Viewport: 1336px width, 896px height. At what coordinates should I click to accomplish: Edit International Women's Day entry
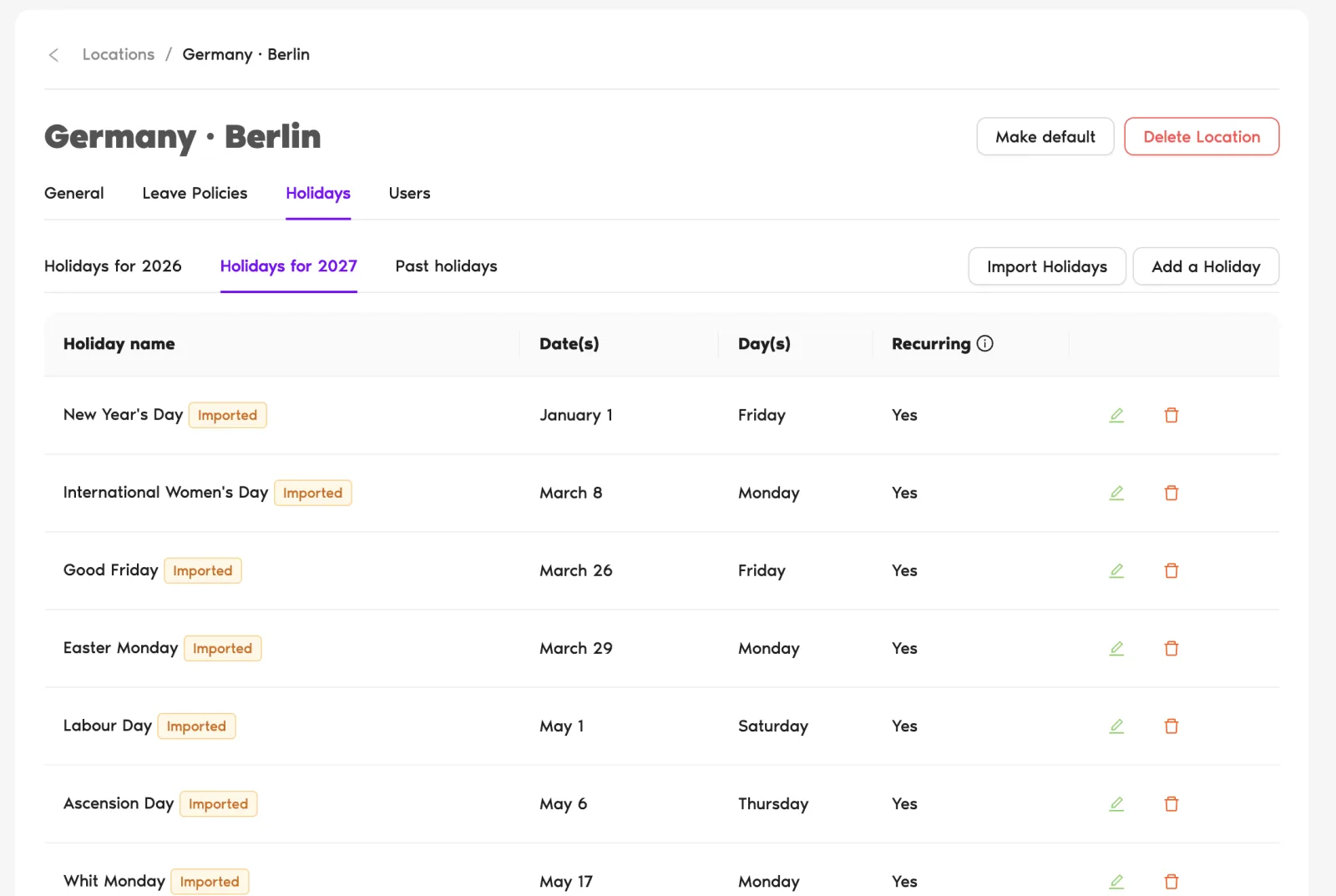pos(1116,493)
